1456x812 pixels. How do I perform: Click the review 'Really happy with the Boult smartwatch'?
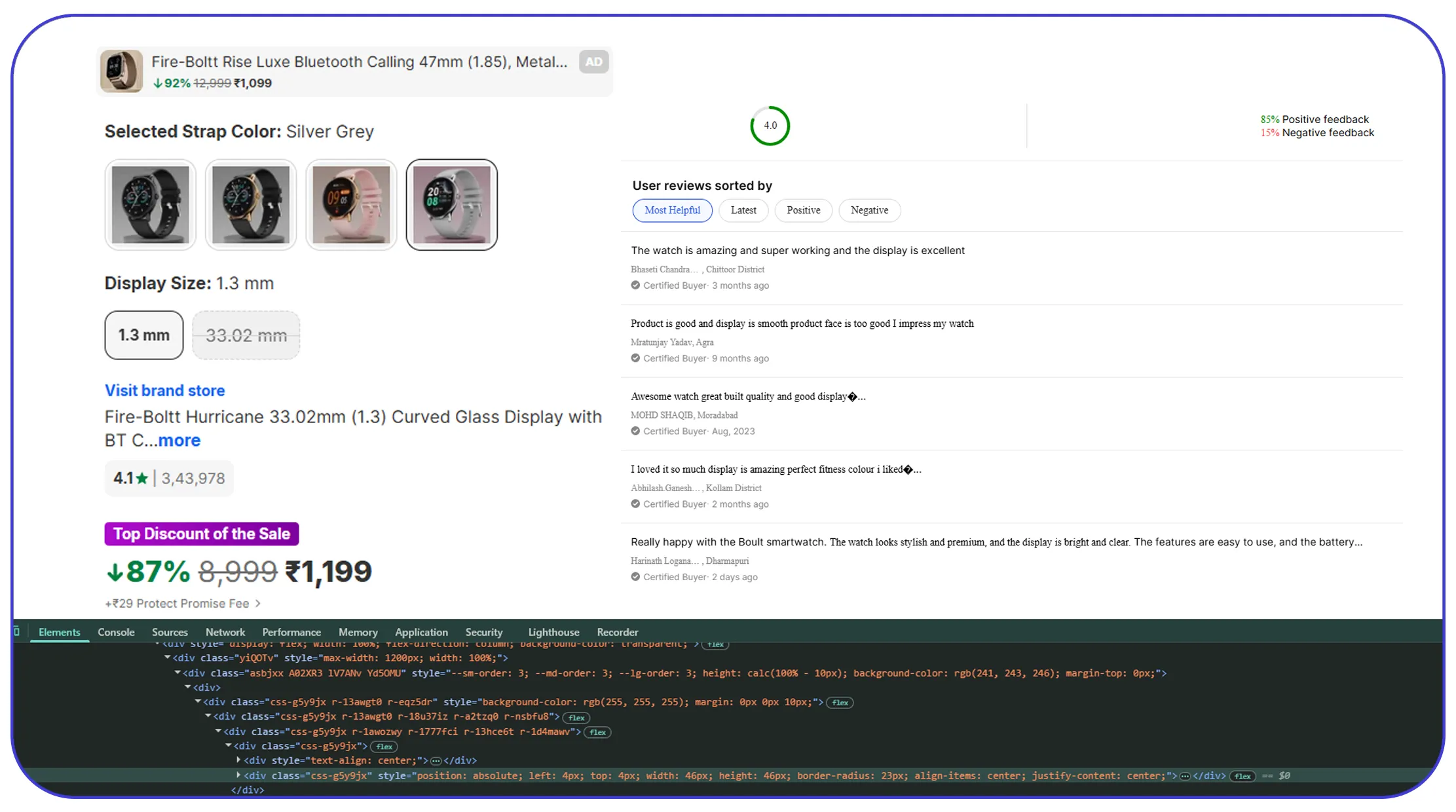[x=996, y=542]
